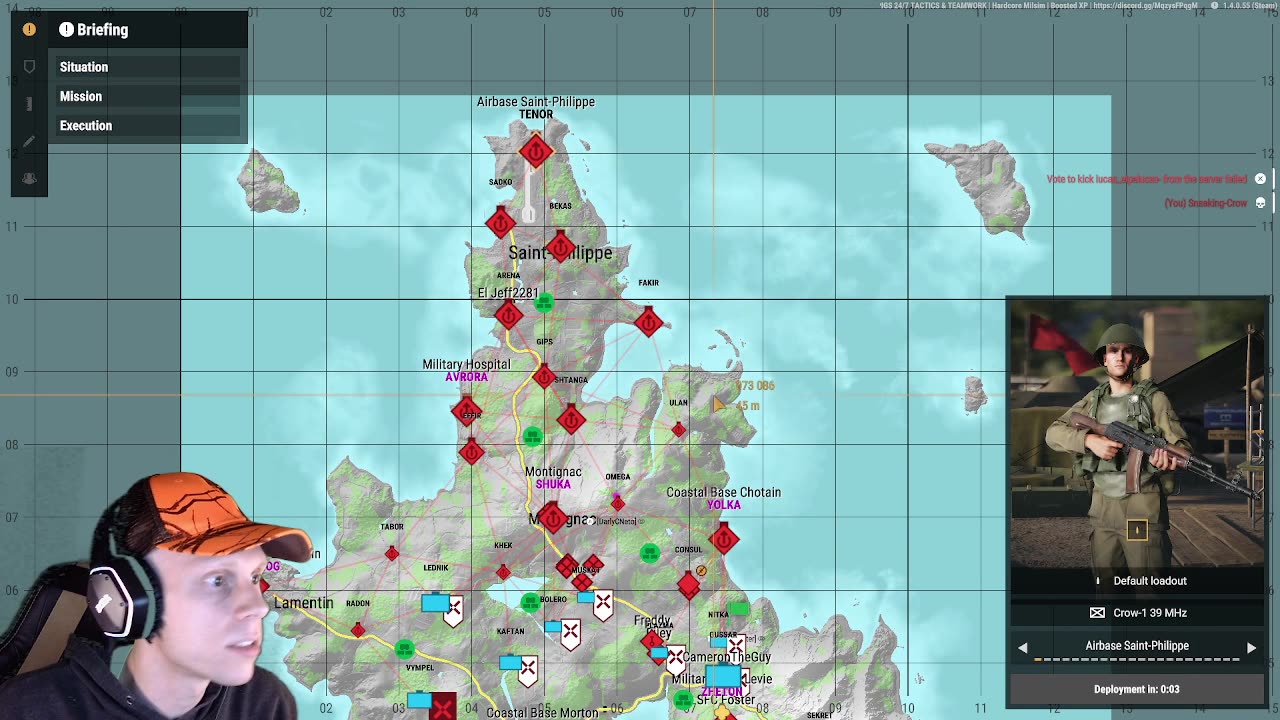This screenshot has height=720, width=1280.
Task: Click orange compass icon near CONSUL
Action: tap(701, 571)
